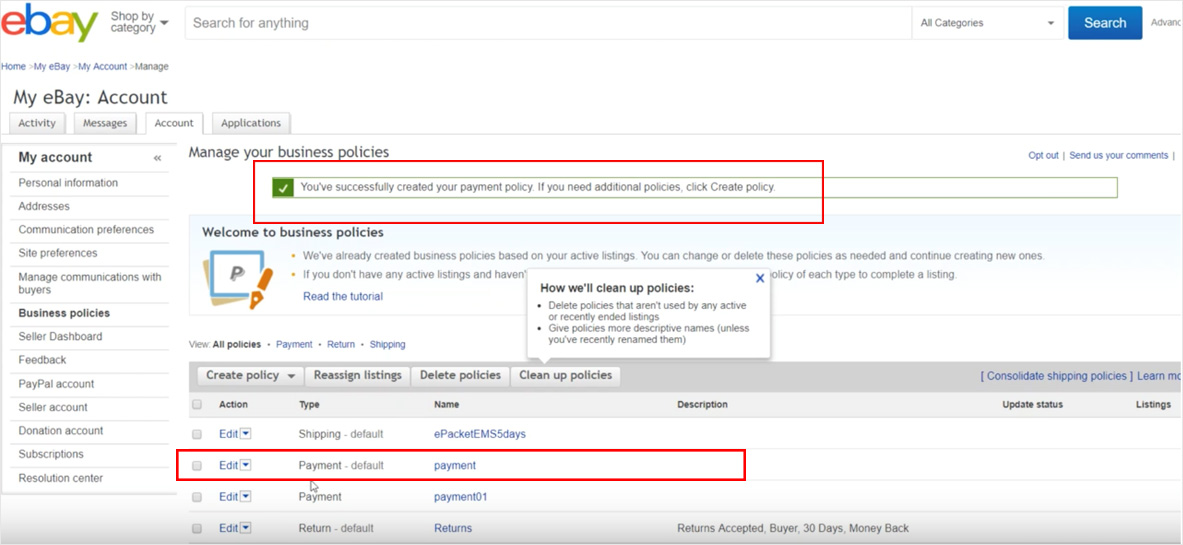The height and width of the screenshot is (545, 1183).
Task: Open Edit arrow for payment default row
Action: 246,466
